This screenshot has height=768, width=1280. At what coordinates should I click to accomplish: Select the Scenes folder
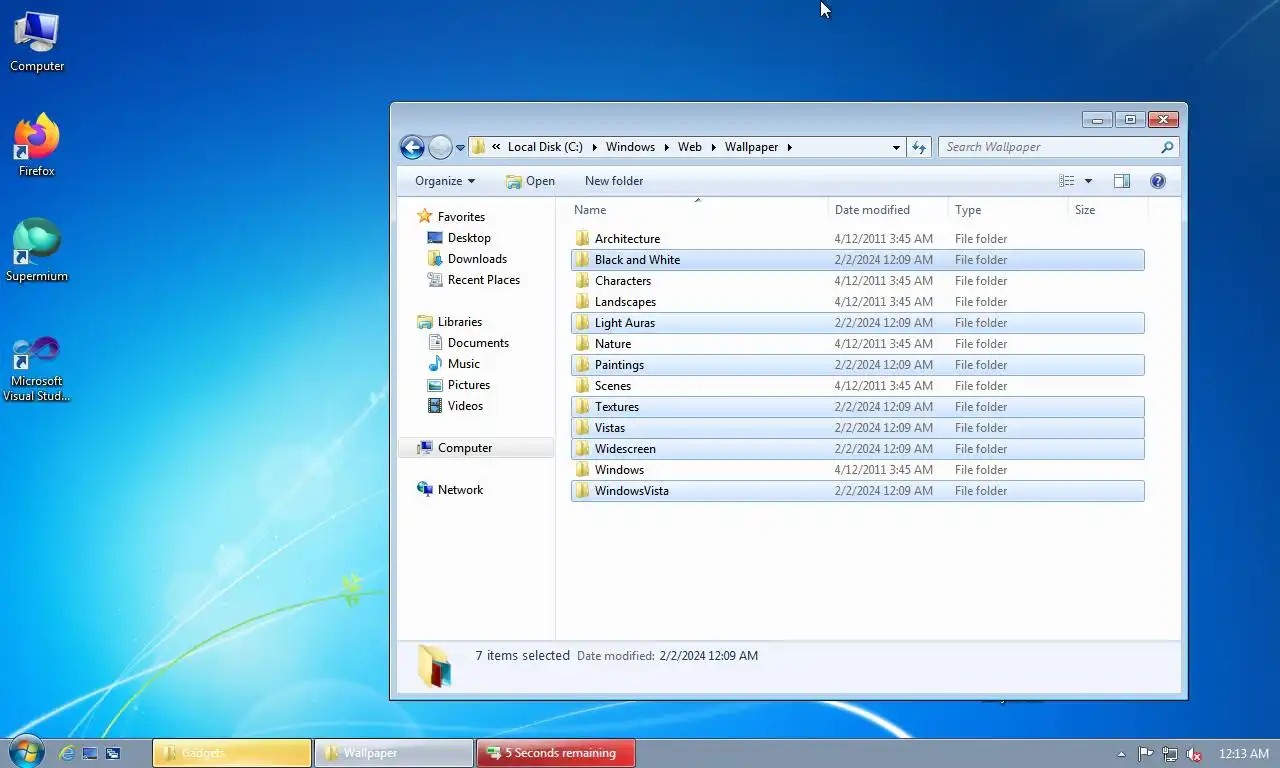[x=858, y=386]
